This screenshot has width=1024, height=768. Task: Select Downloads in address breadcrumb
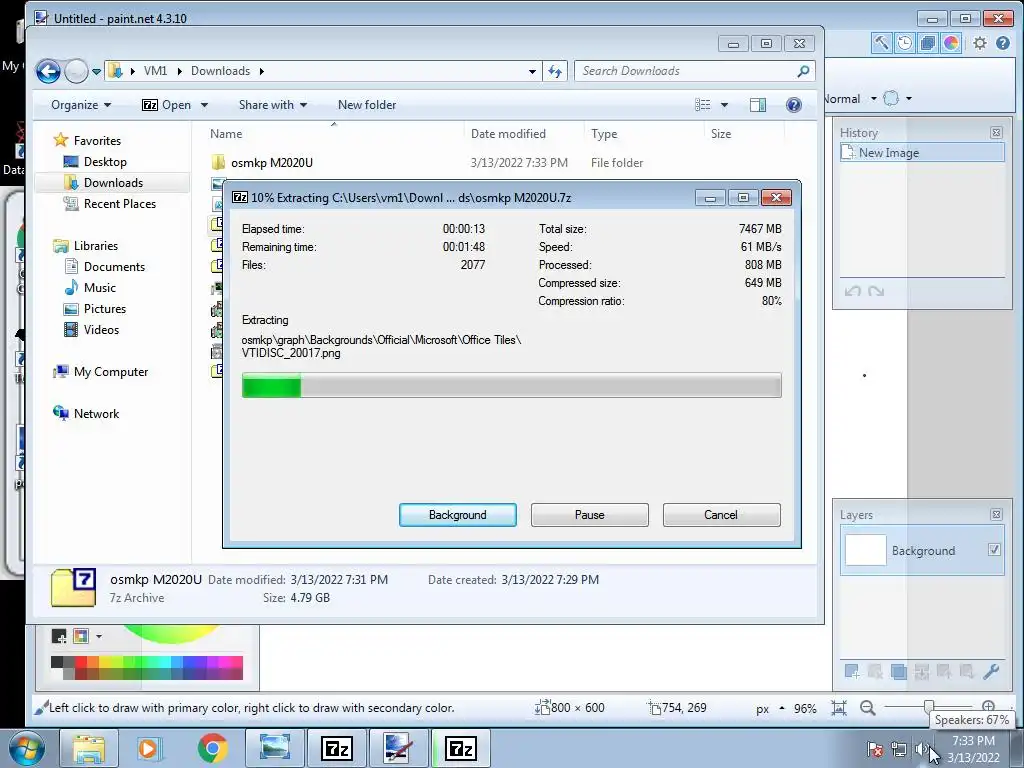(220, 71)
